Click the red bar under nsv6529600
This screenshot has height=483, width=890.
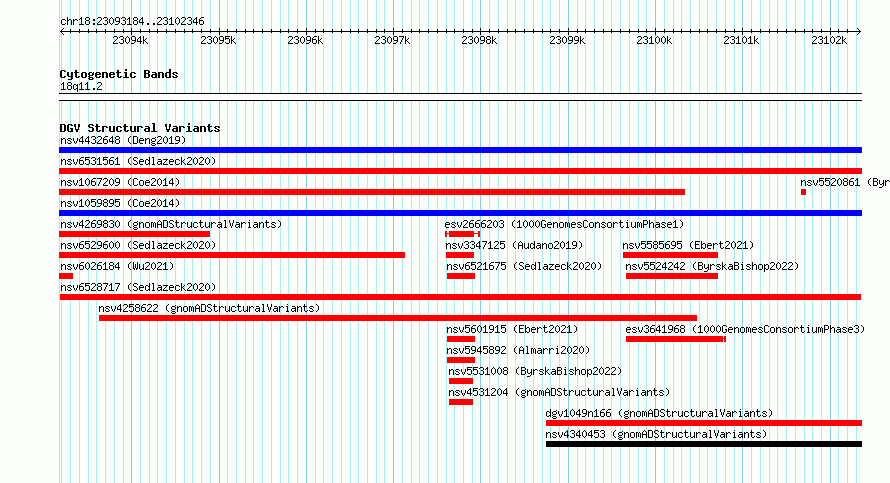point(232,255)
